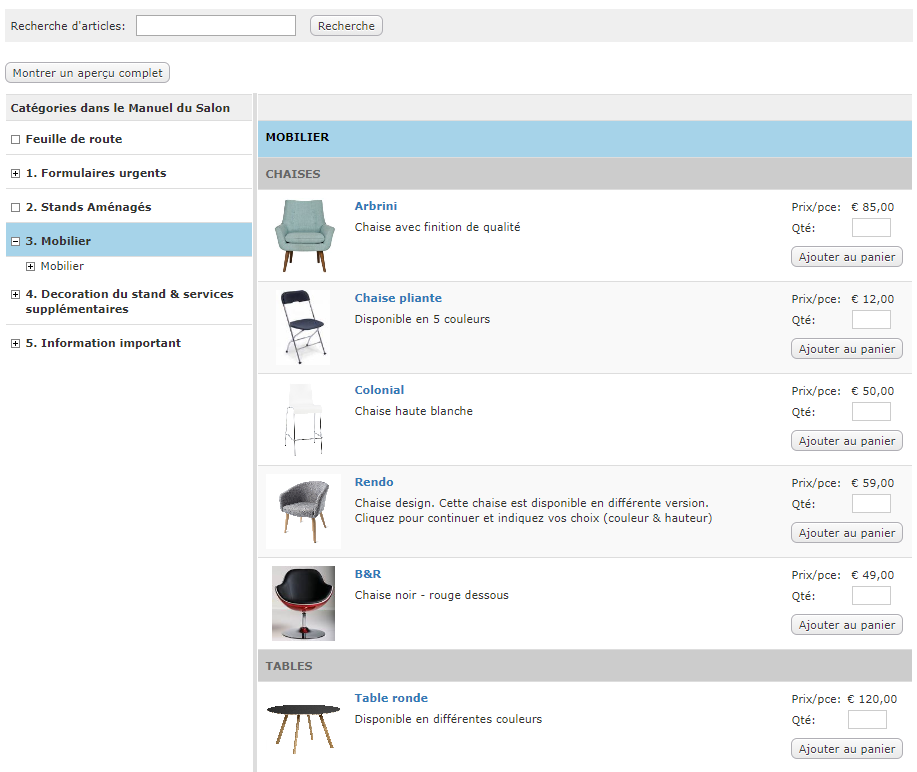Open the B&R product link
The width and height of the screenshot is (917, 772).
[x=368, y=574]
